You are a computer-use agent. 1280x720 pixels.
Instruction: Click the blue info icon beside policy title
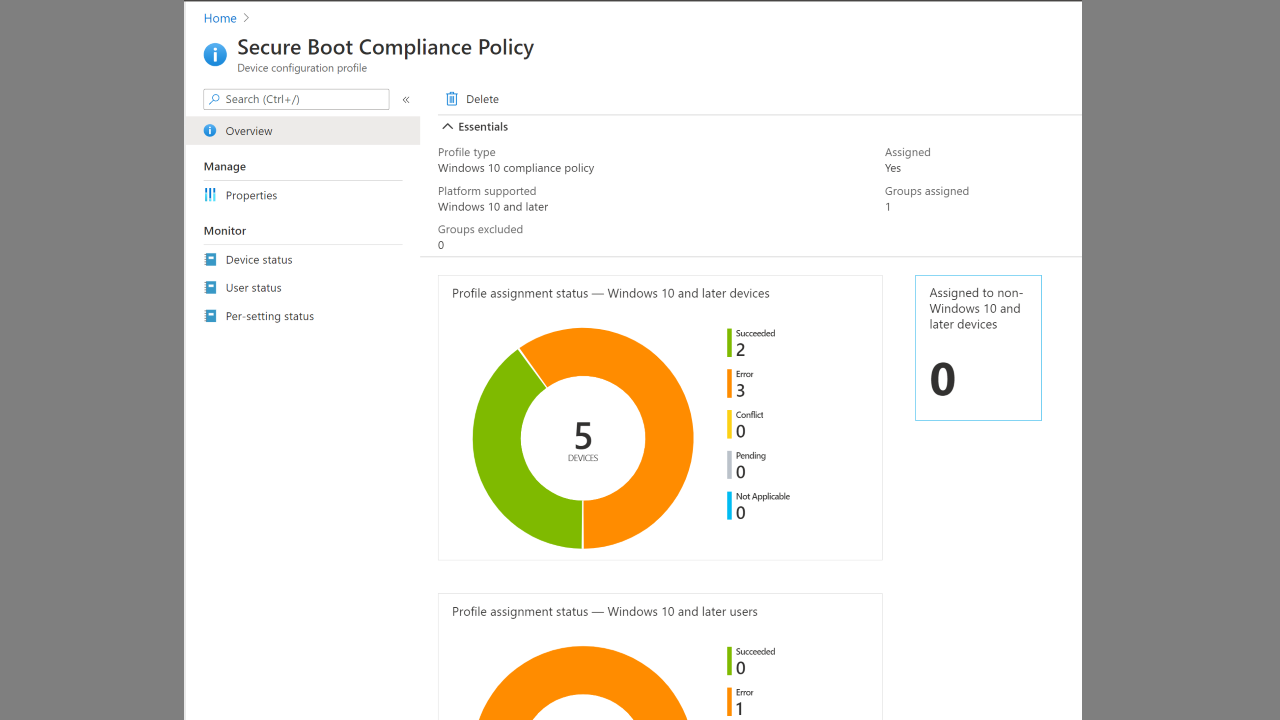[215, 54]
